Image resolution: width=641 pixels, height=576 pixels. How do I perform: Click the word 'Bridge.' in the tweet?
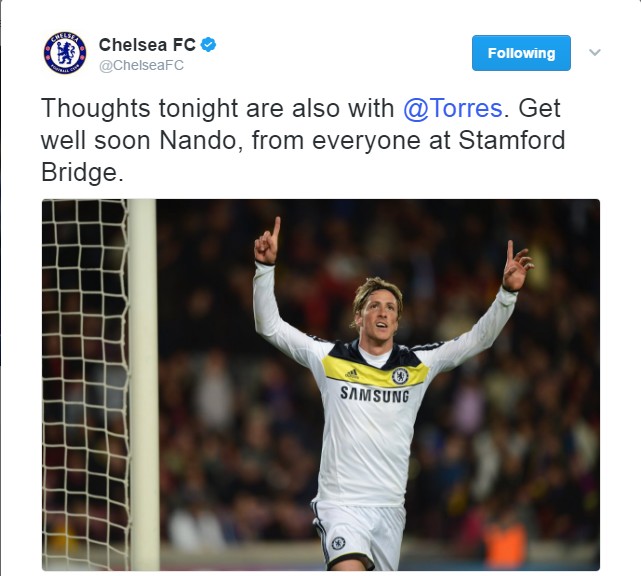[x=82, y=173]
